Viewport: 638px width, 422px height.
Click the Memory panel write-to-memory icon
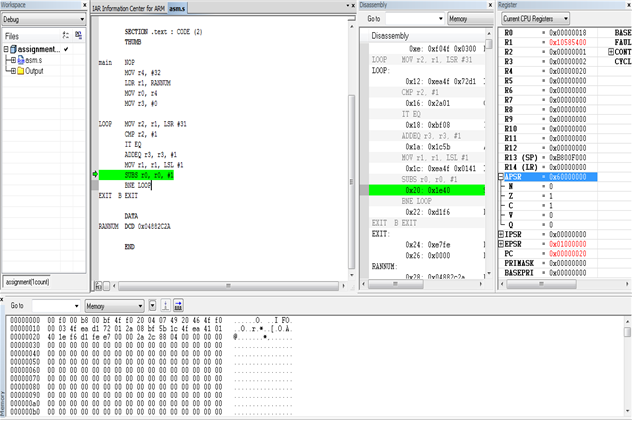pyautogui.click(x=178, y=306)
